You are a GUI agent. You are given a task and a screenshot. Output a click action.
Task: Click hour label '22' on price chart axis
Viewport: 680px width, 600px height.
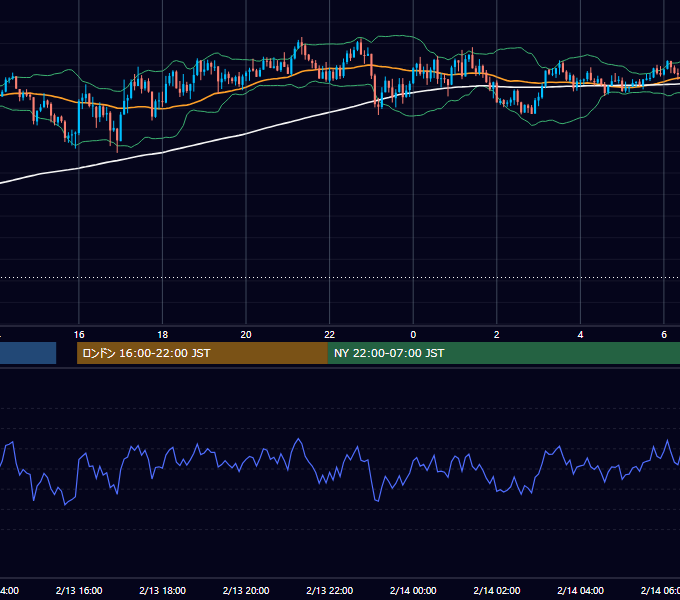[x=330, y=335]
